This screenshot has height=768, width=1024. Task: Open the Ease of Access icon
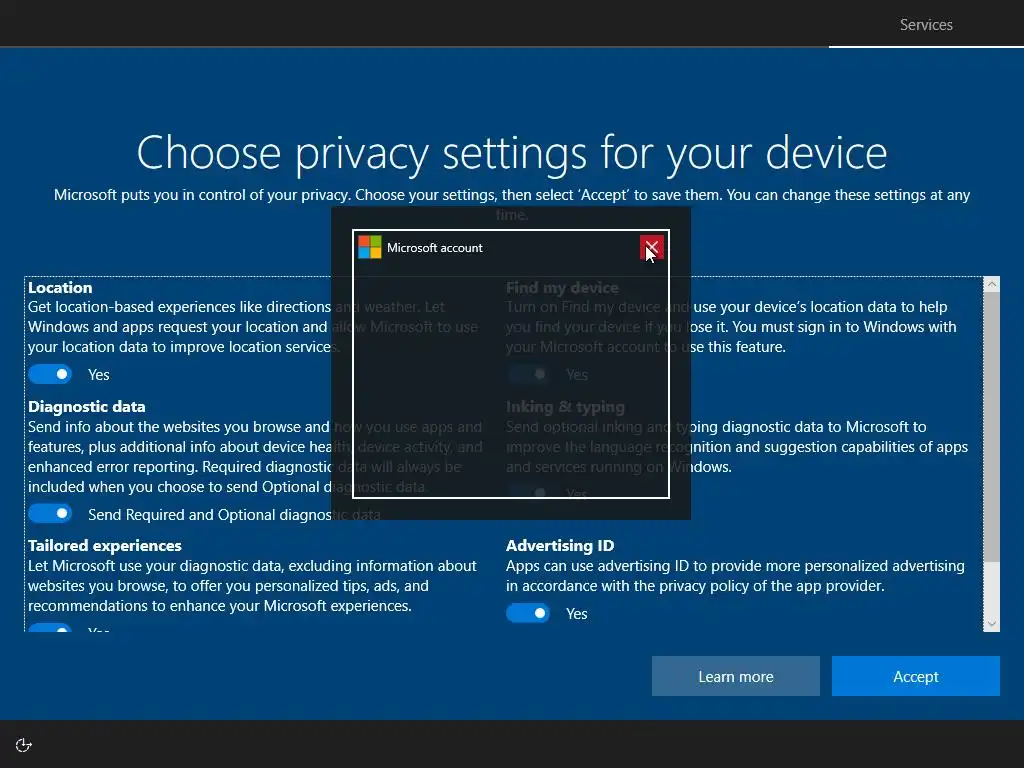pyautogui.click(x=24, y=745)
